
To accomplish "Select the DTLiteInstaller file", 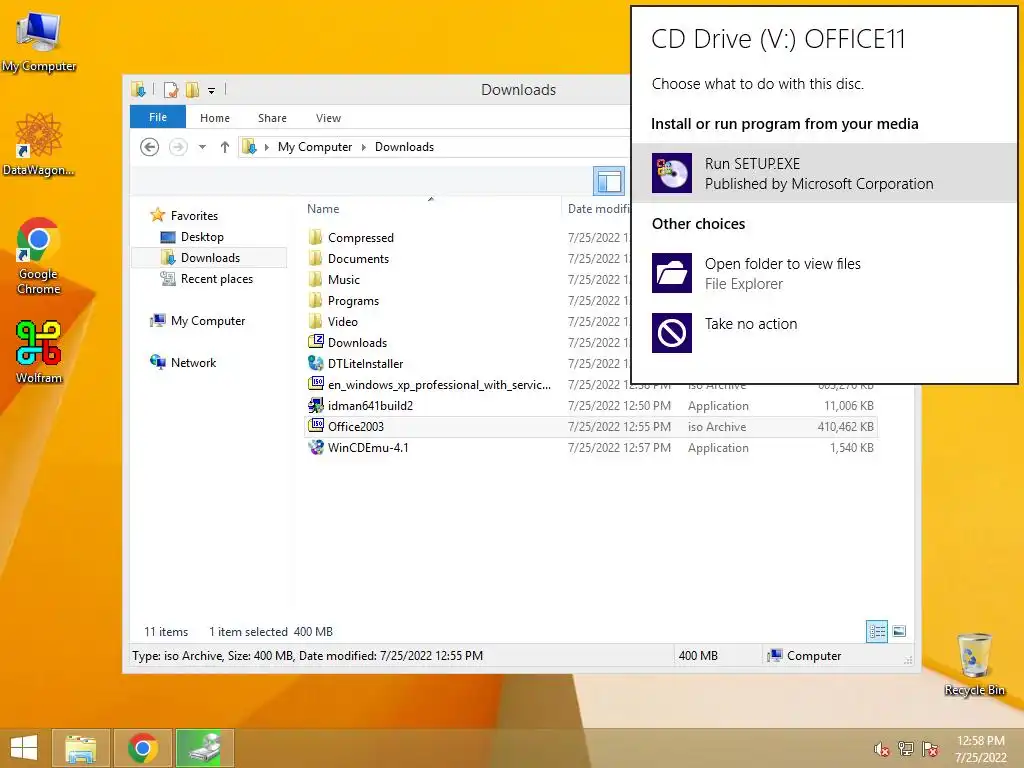I will pyautogui.click(x=365, y=363).
